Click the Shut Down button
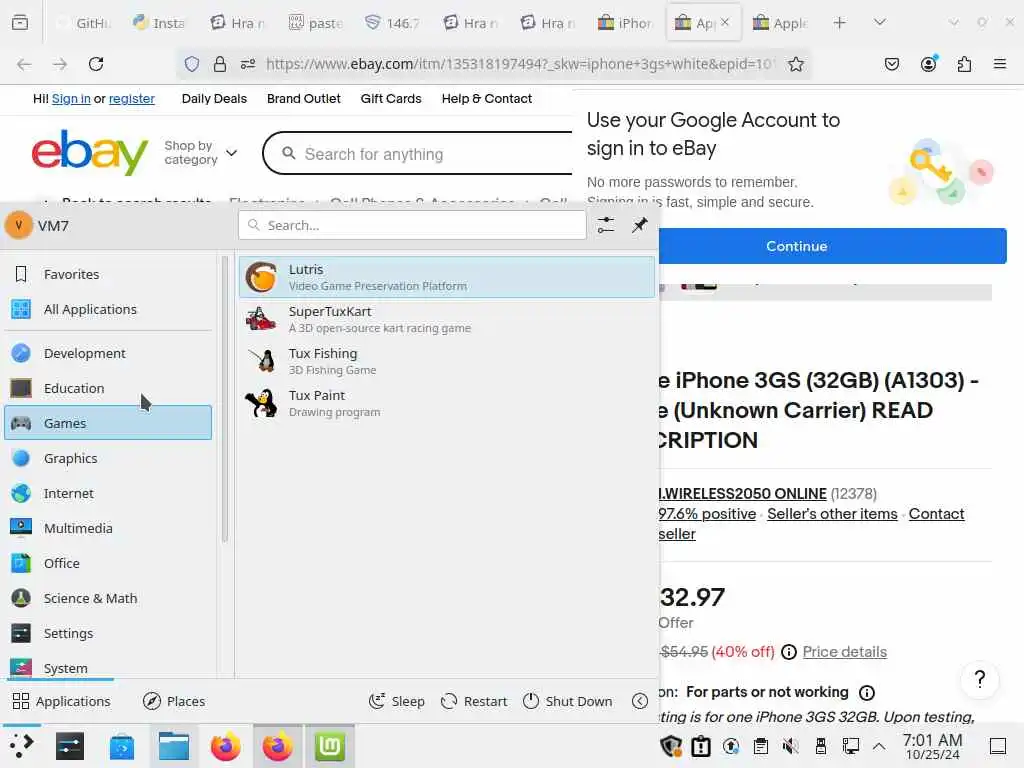The image size is (1024, 768). point(568,701)
